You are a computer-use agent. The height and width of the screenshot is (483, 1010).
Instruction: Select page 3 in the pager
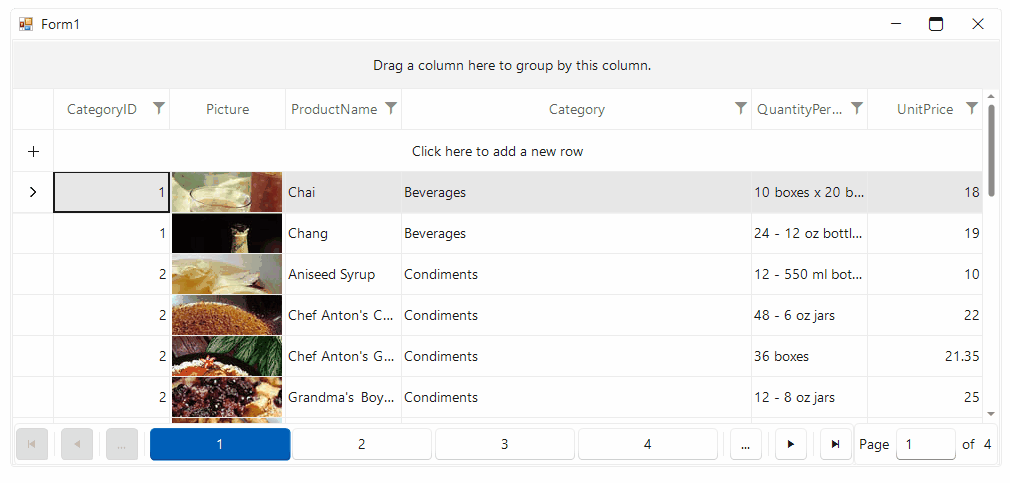click(x=504, y=444)
